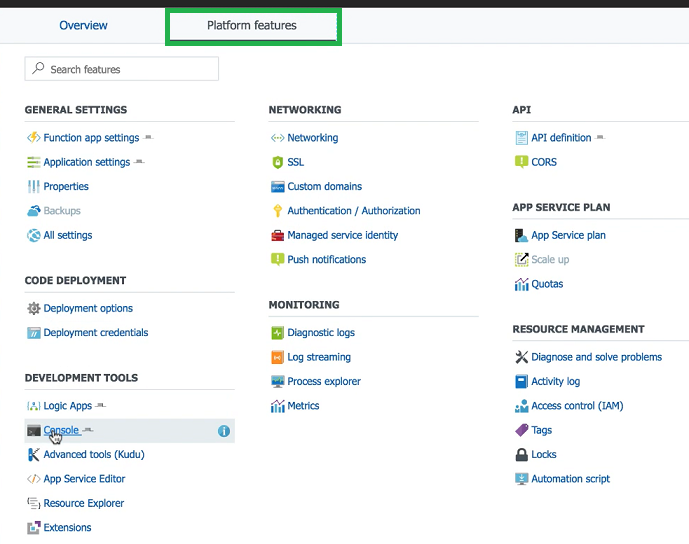Switch to the Overview tab
Image resolution: width=689 pixels, height=544 pixels.
(83, 25)
